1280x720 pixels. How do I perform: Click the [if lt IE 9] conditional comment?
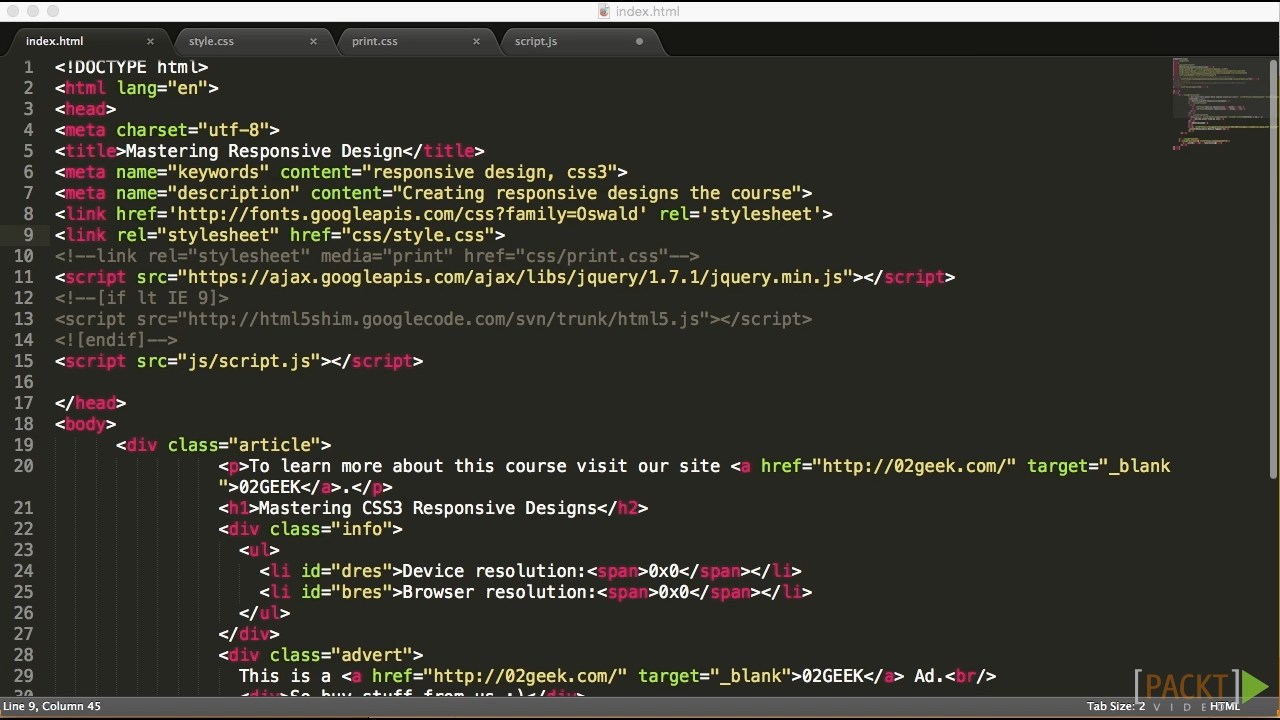[142, 298]
